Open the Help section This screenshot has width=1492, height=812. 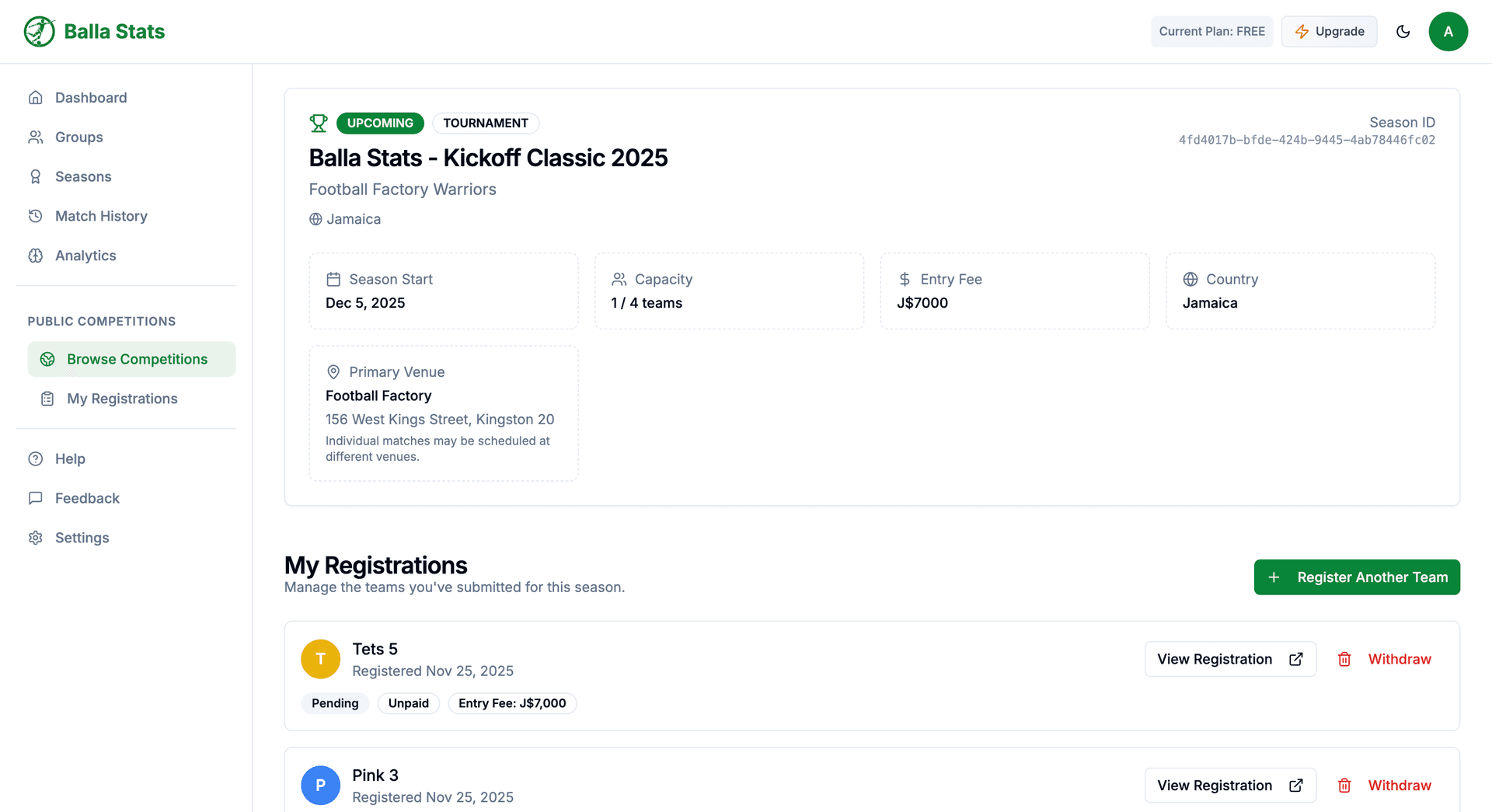[x=70, y=458]
